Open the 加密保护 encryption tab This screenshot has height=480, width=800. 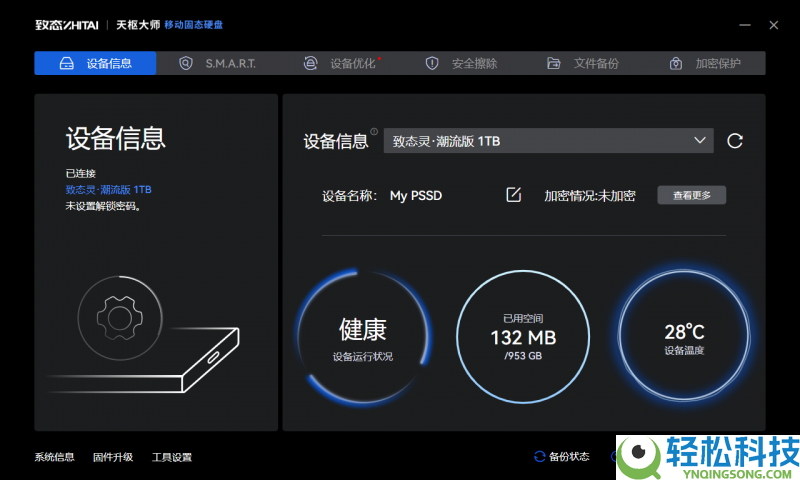click(x=706, y=64)
